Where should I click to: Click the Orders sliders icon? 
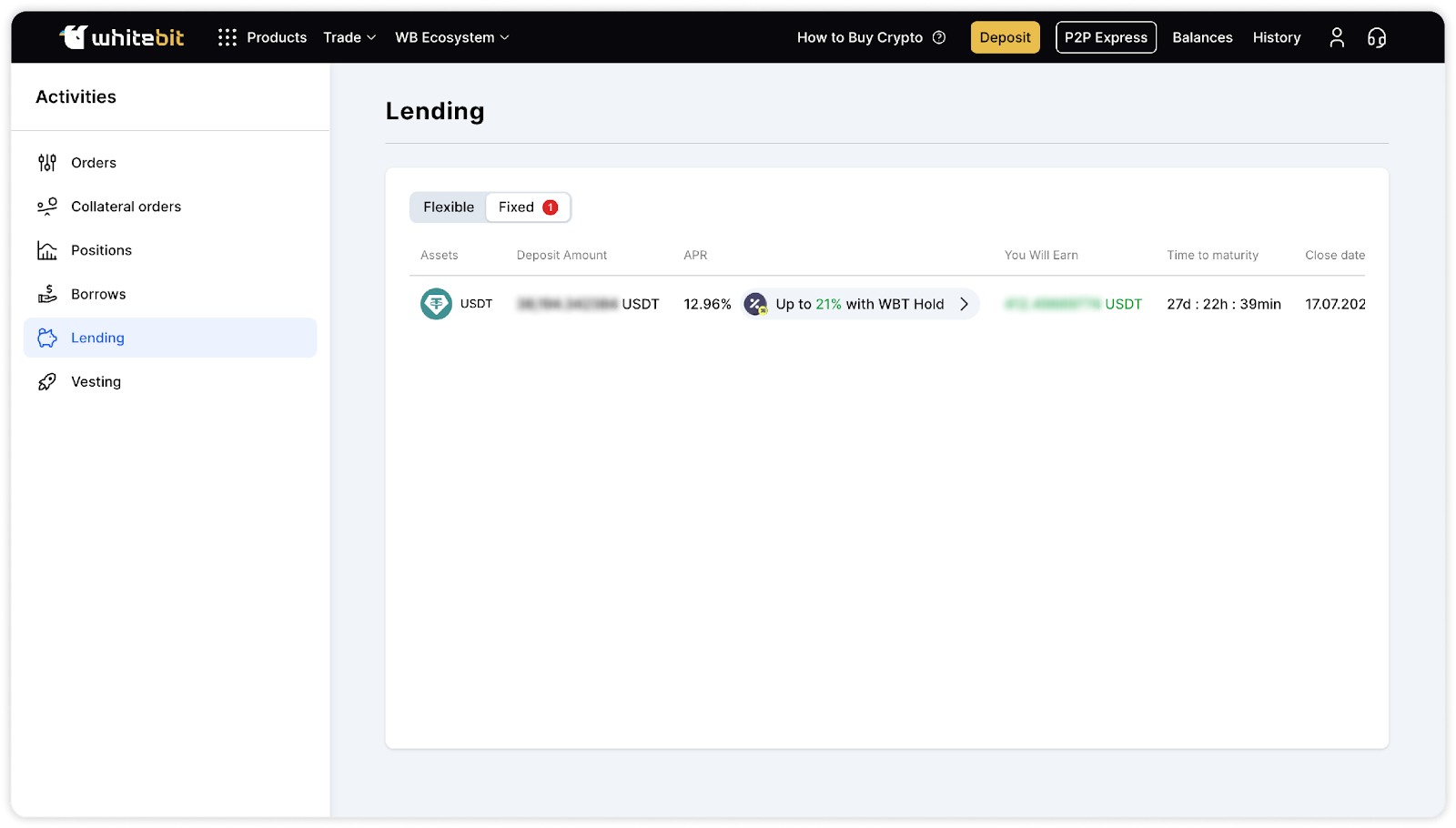click(47, 163)
